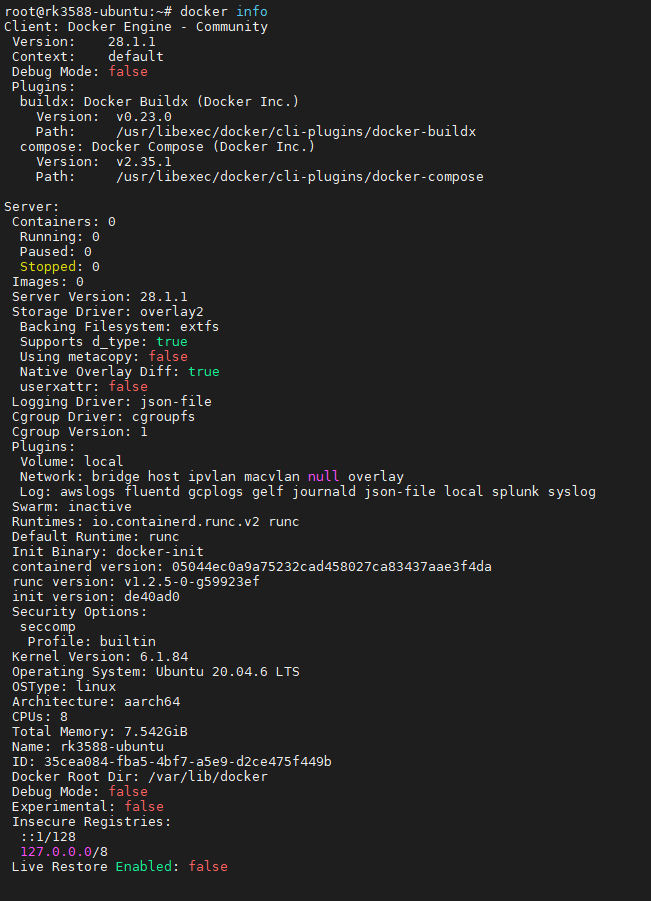Click the red "false" beside Using metacopy
Viewport: 651px width, 901px height.
(167, 356)
